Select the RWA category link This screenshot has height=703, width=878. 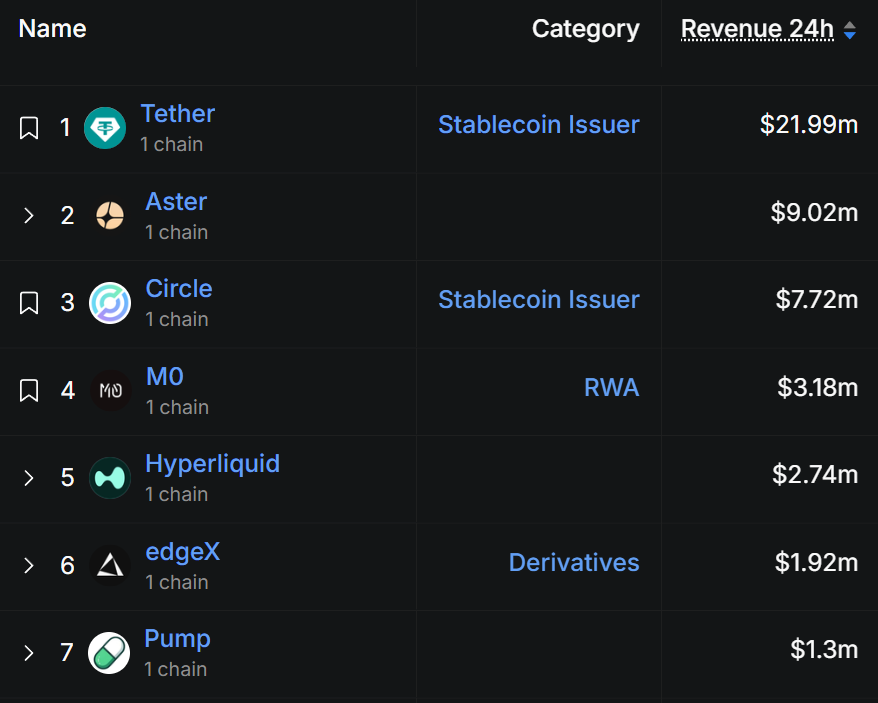611,387
